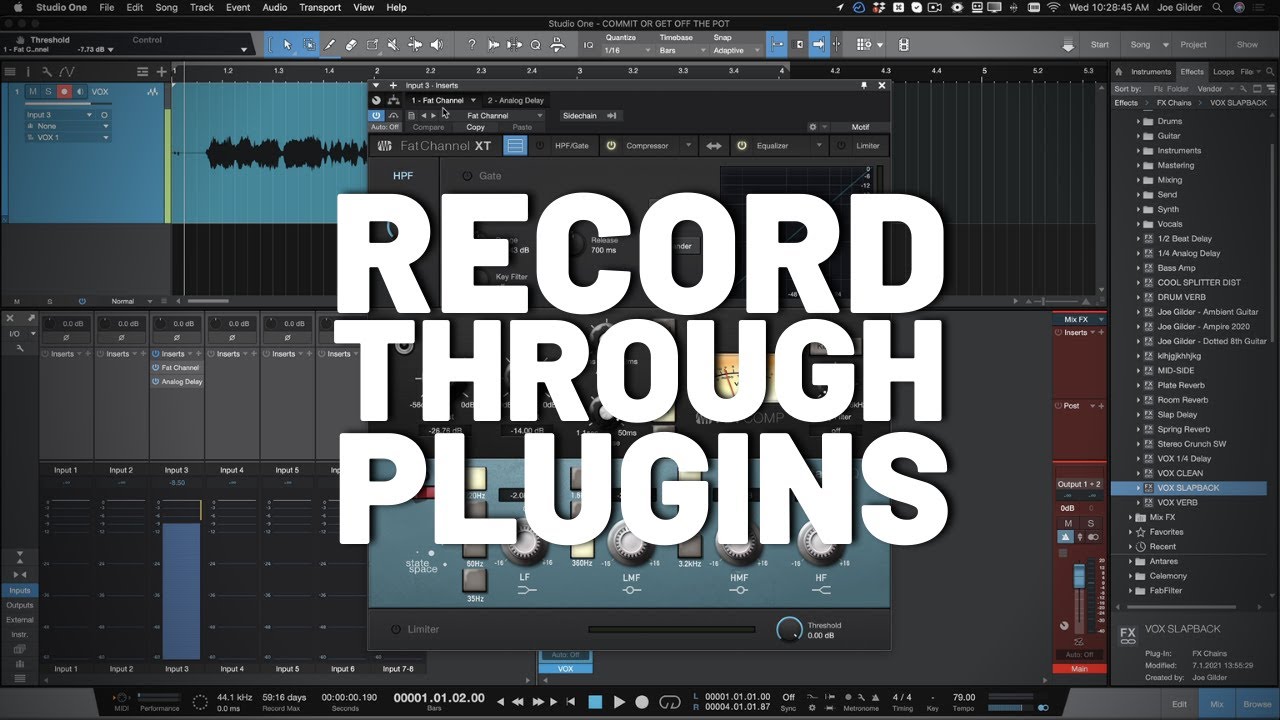Select the VOX VERB FX chain
Image resolution: width=1280 pixels, height=720 pixels.
(1177, 502)
